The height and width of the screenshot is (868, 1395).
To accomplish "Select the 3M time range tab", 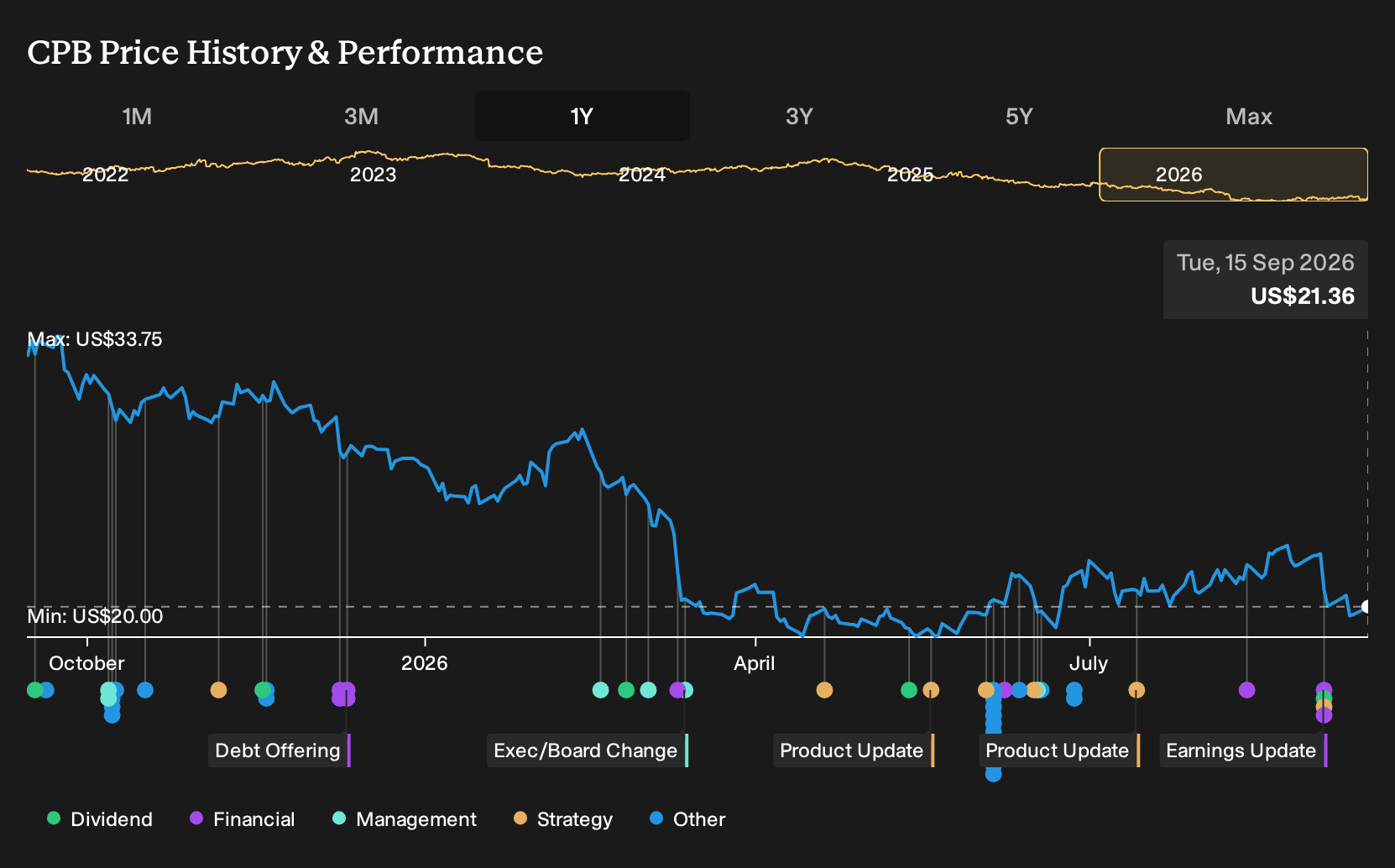I will click(361, 116).
